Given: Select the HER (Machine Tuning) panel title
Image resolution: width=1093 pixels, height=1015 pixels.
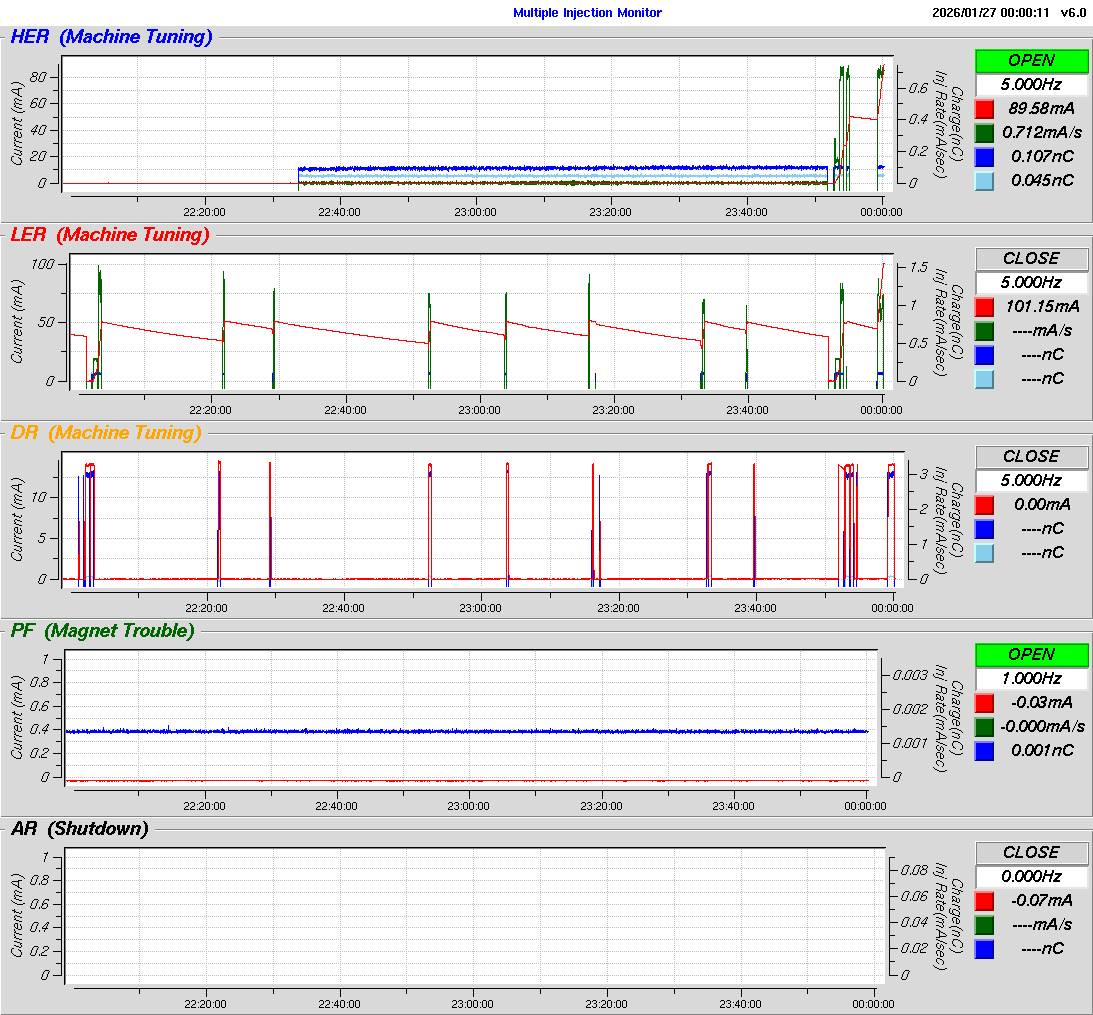Looking at the screenshot, I should tap(111, 37).
